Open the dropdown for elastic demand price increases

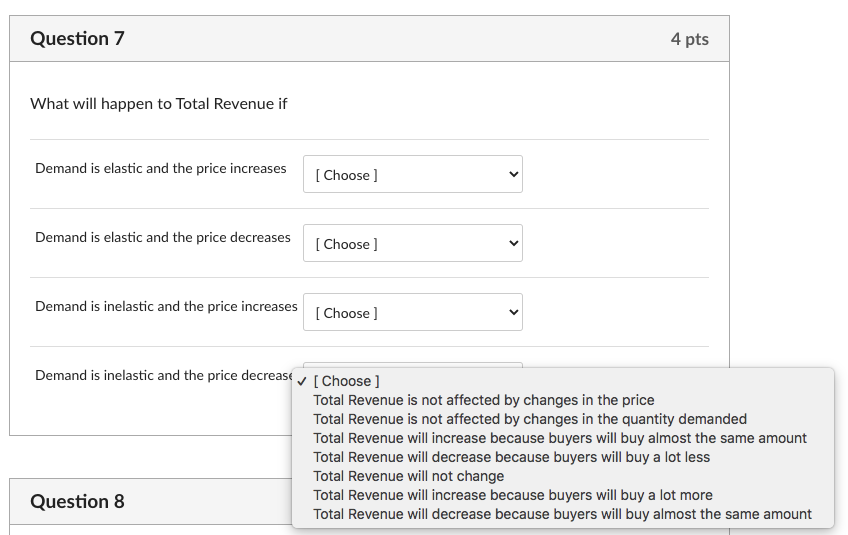point(413,174)
